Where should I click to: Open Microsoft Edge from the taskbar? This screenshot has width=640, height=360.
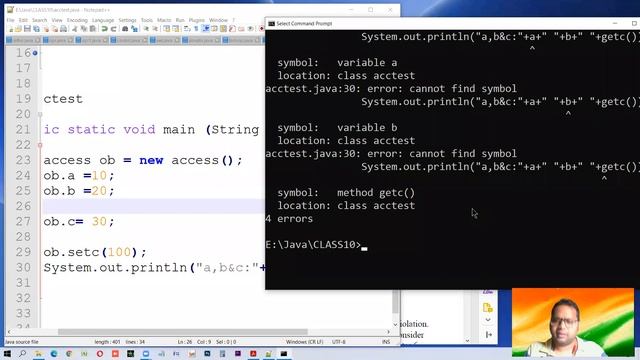(53, 353)
